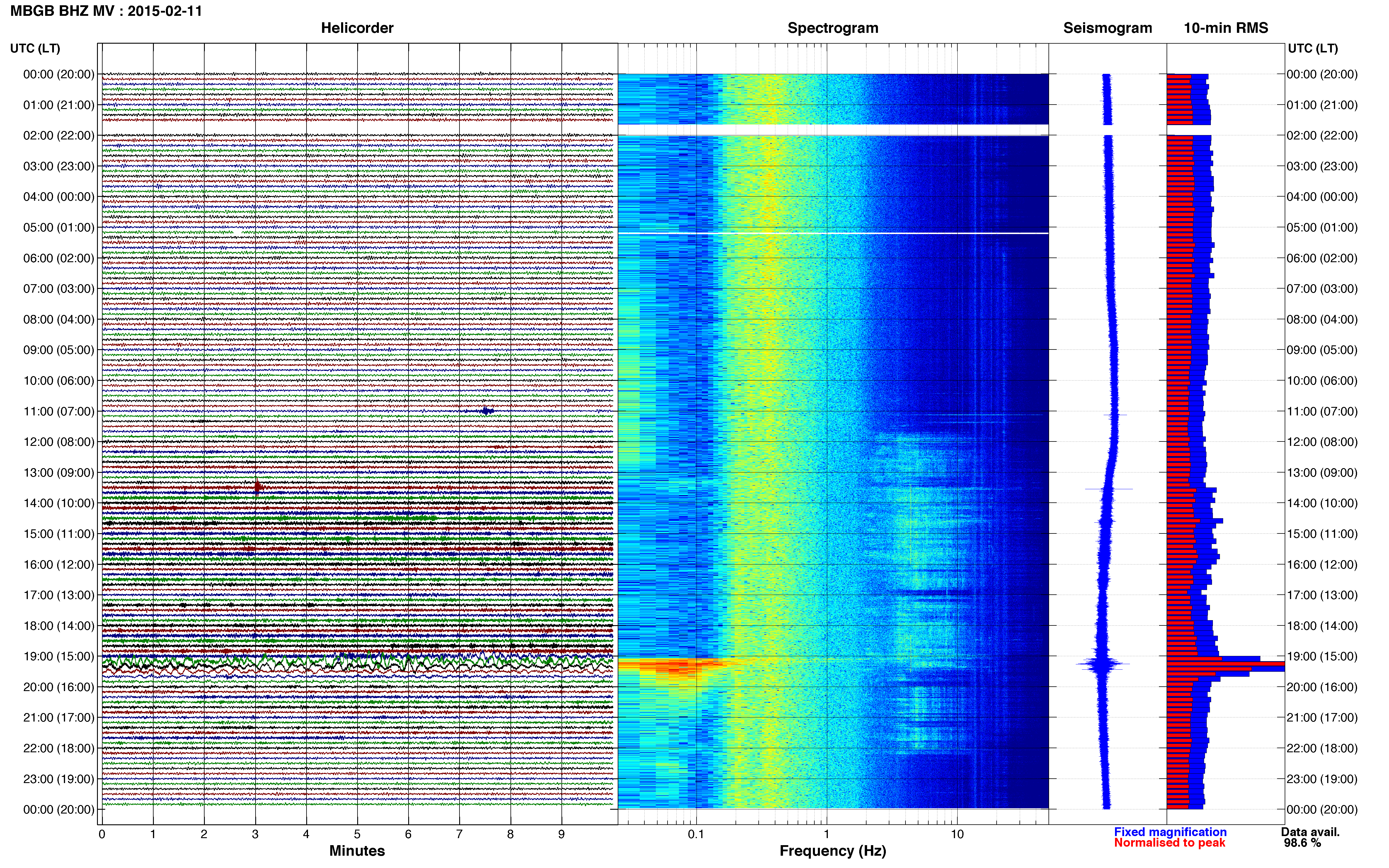Screen dimensions: 1389x868
Task: Select the Normalised to peak legend entry
Action: (x=1170, y=843)
